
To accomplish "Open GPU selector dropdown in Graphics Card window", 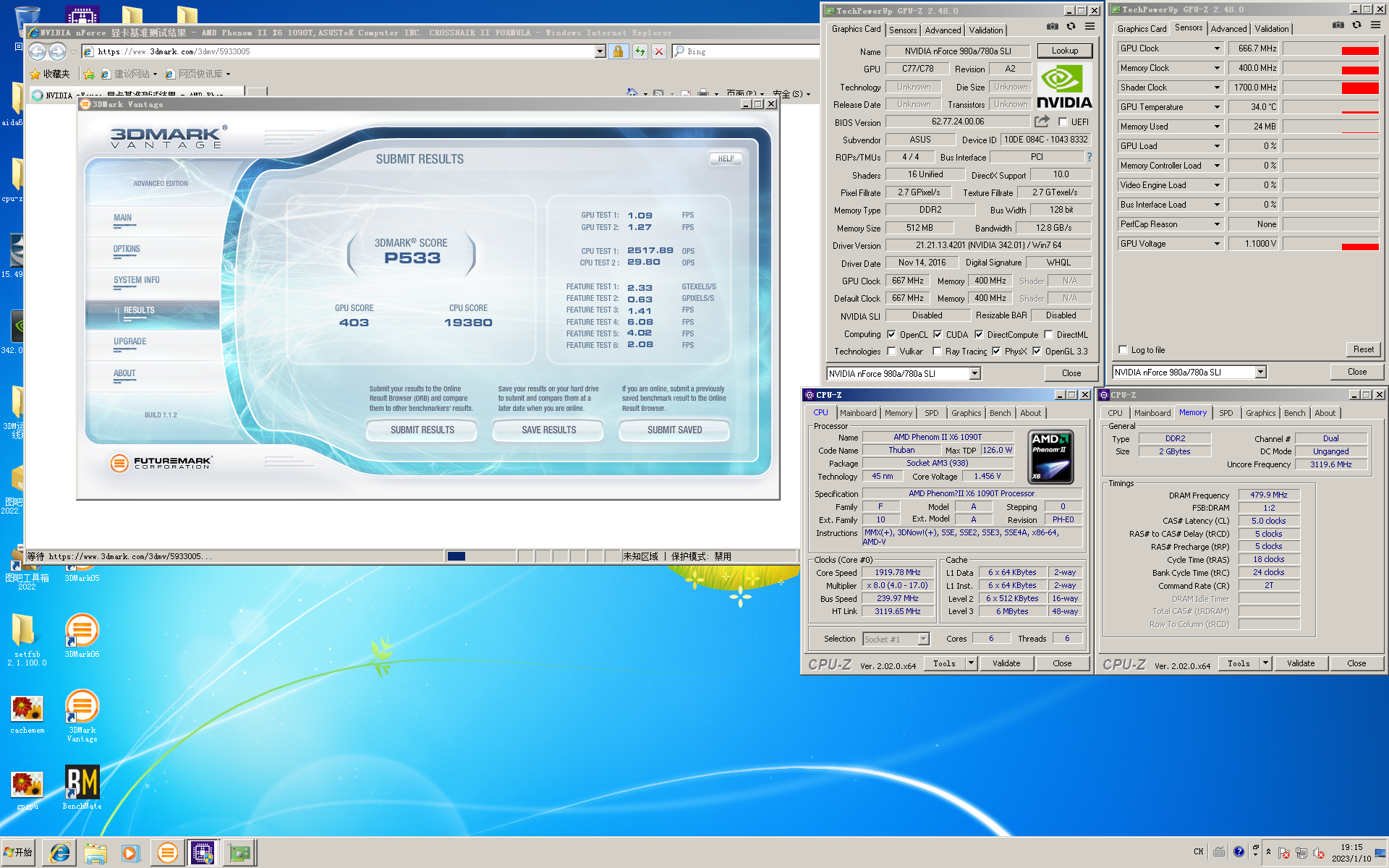I will pos(974,374).
